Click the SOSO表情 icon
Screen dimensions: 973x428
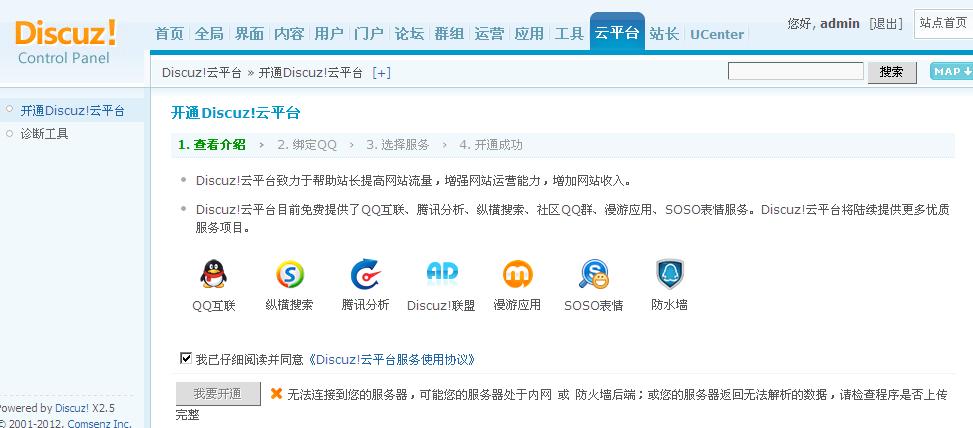(594, 274)
